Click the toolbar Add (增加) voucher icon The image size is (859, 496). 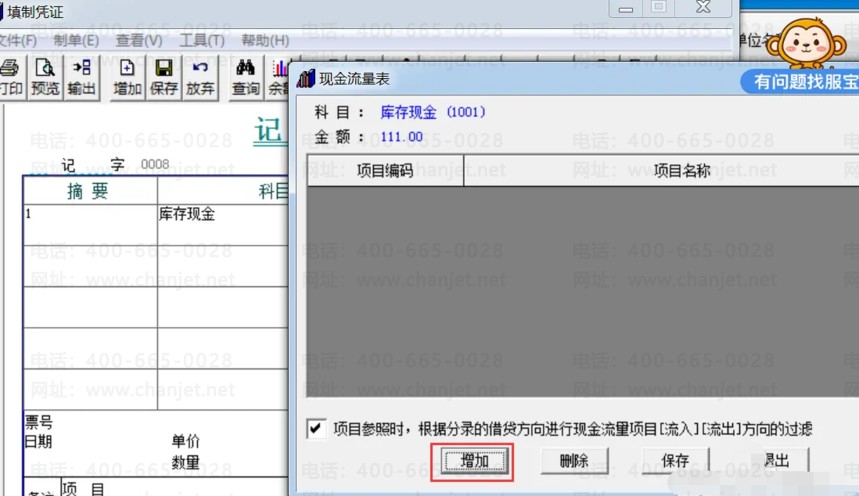click(x=127, y=77)
